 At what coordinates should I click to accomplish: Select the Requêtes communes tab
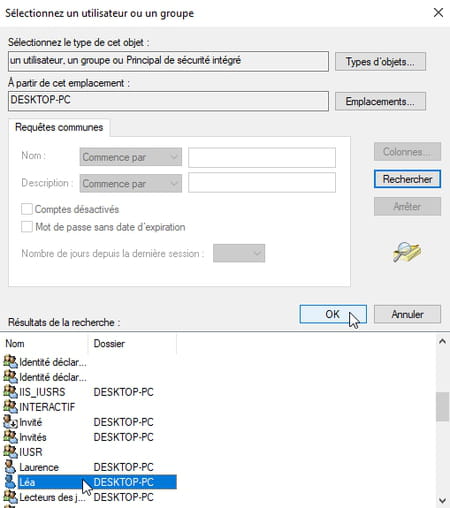pos(59,127)
